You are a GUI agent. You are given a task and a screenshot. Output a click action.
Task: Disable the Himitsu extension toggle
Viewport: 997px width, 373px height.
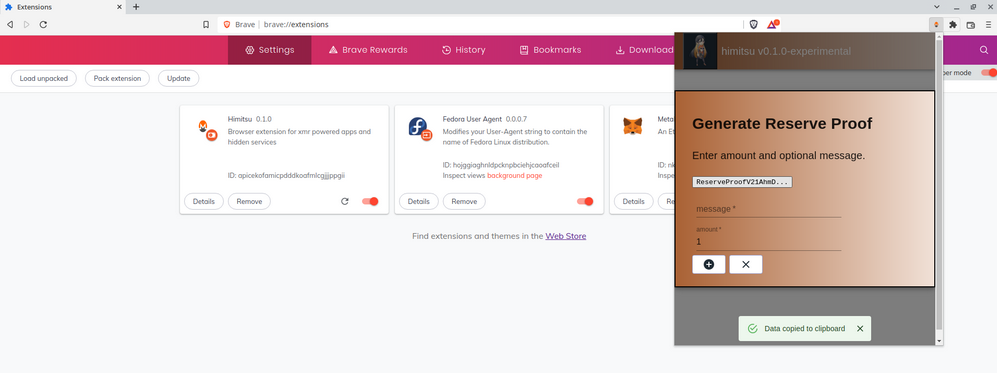(x=370, y=201)
